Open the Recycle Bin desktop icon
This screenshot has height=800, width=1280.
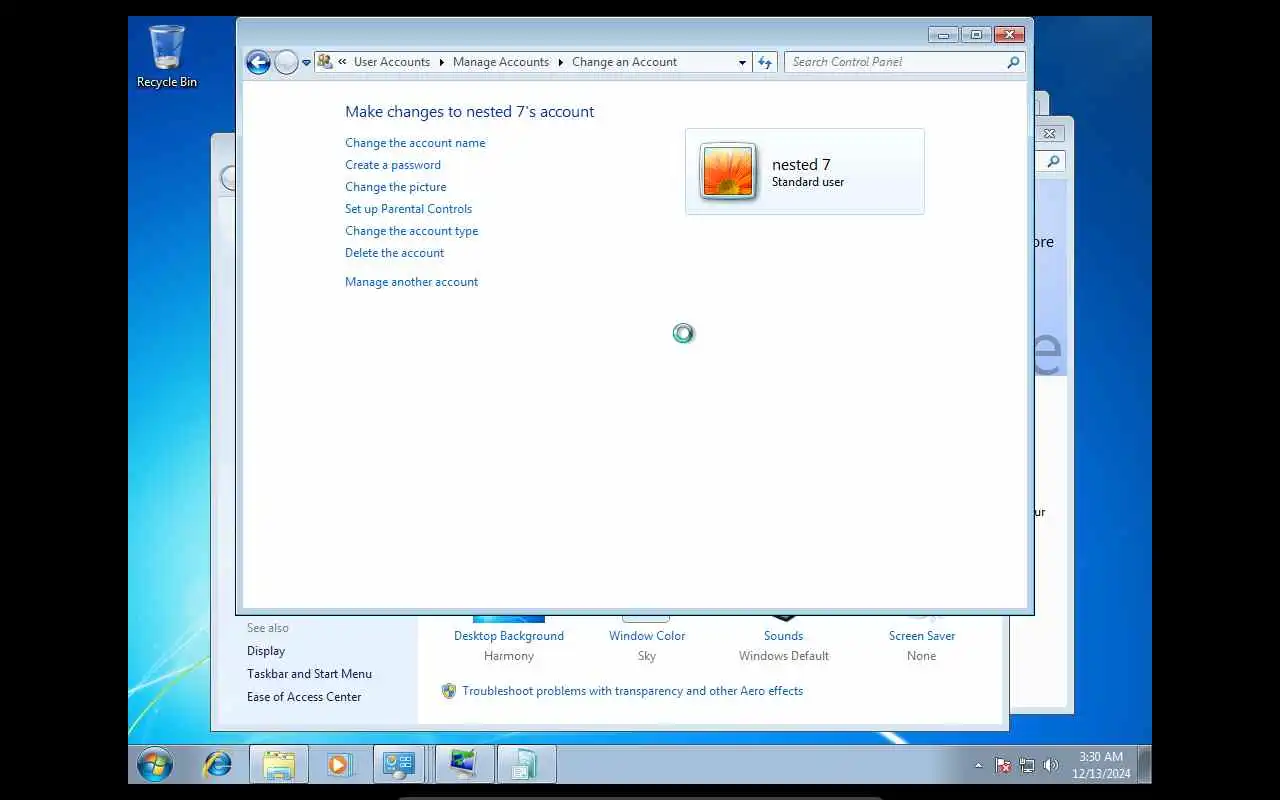167,57
